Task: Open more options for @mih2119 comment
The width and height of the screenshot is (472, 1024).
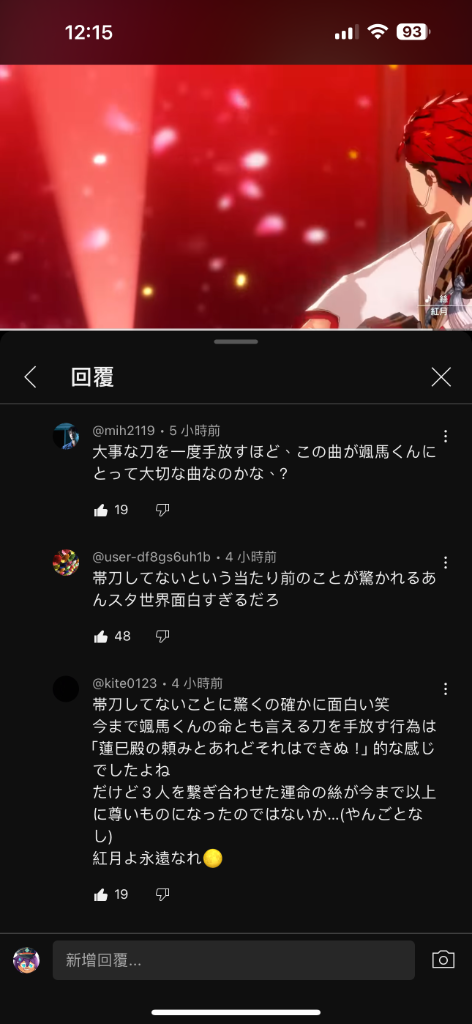Action: click(x=445, y=436)
